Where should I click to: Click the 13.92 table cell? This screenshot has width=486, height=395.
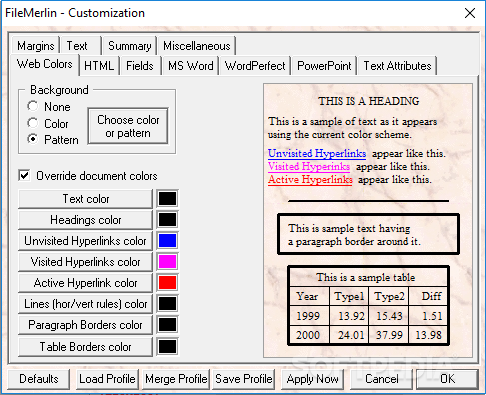tap(349, 316)
